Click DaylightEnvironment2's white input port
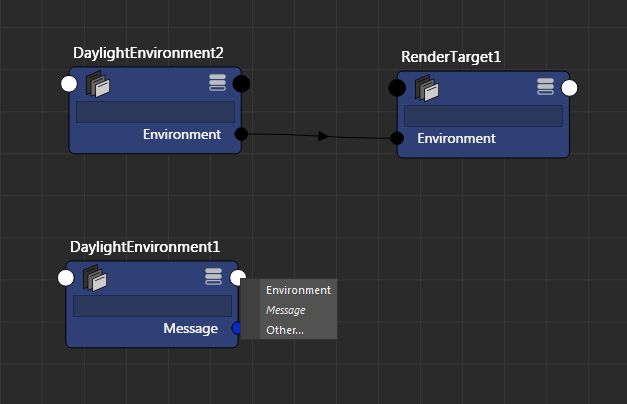The image size is (627, 404). (69, 83)
